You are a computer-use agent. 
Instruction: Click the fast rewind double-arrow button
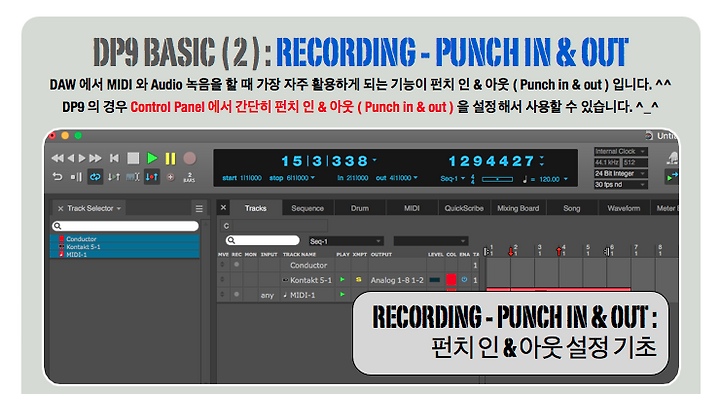57,158
